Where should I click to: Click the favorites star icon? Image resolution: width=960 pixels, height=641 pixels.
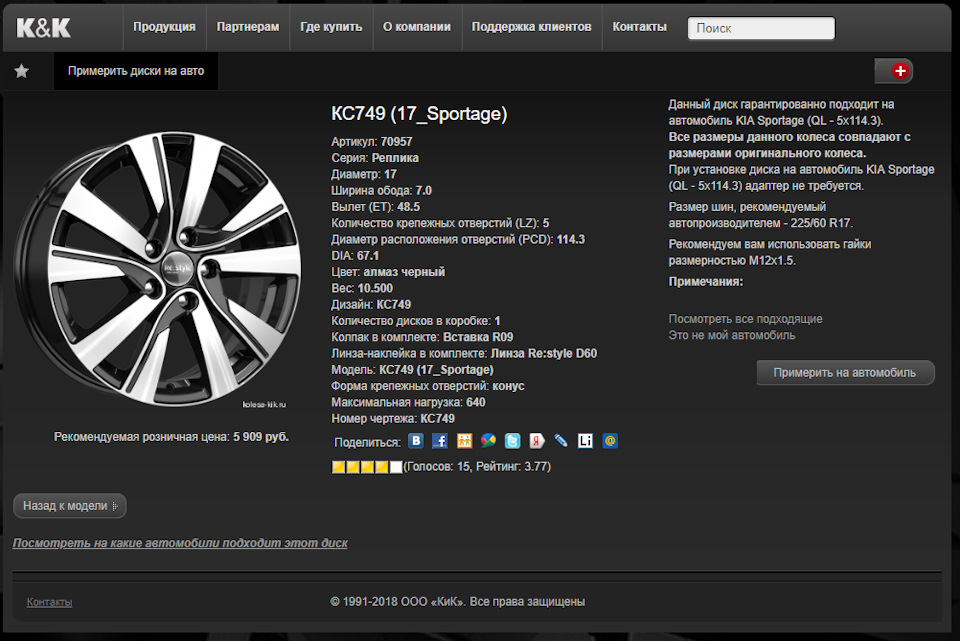coord(21,71)
